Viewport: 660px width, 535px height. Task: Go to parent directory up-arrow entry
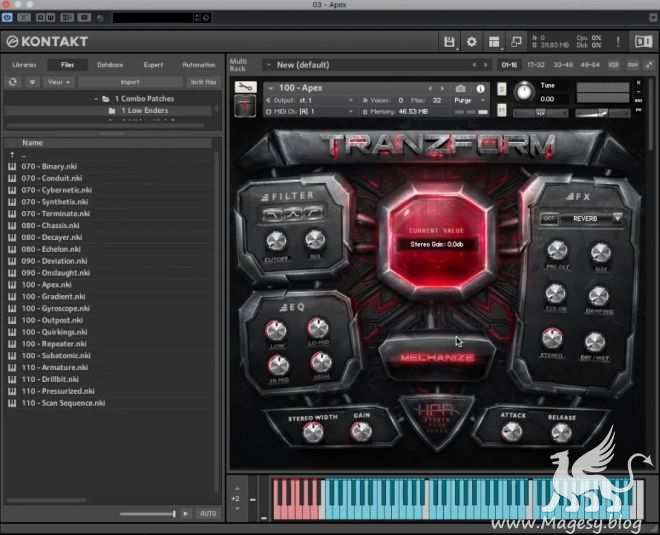12,155
